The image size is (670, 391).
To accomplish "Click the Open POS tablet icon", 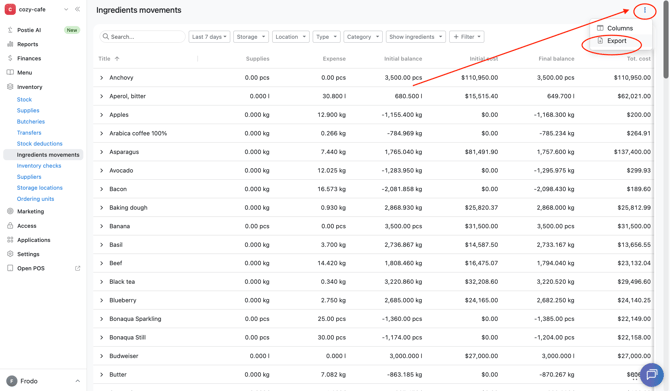I will 10,268.
